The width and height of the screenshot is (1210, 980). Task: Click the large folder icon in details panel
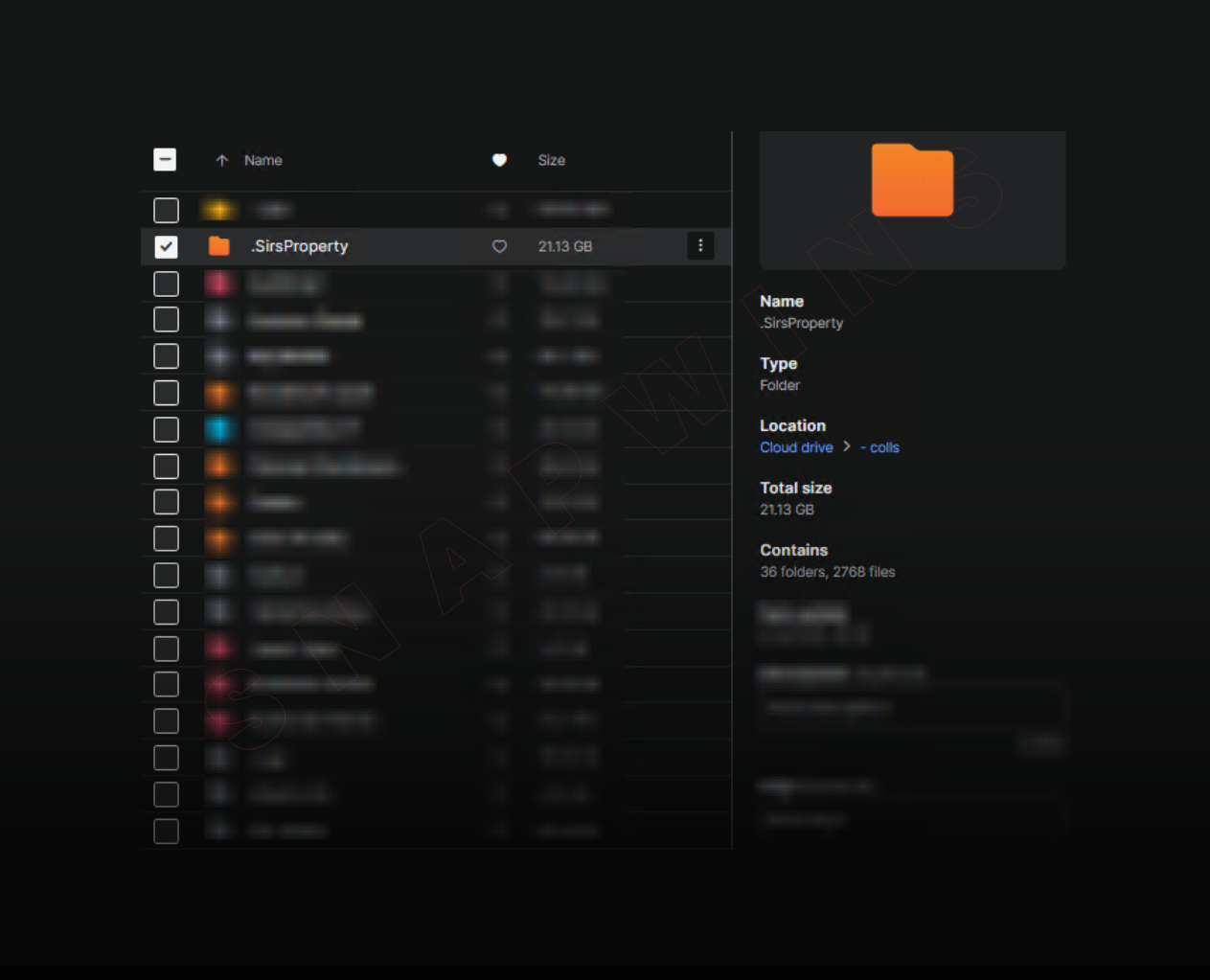(x=912, y=180)
